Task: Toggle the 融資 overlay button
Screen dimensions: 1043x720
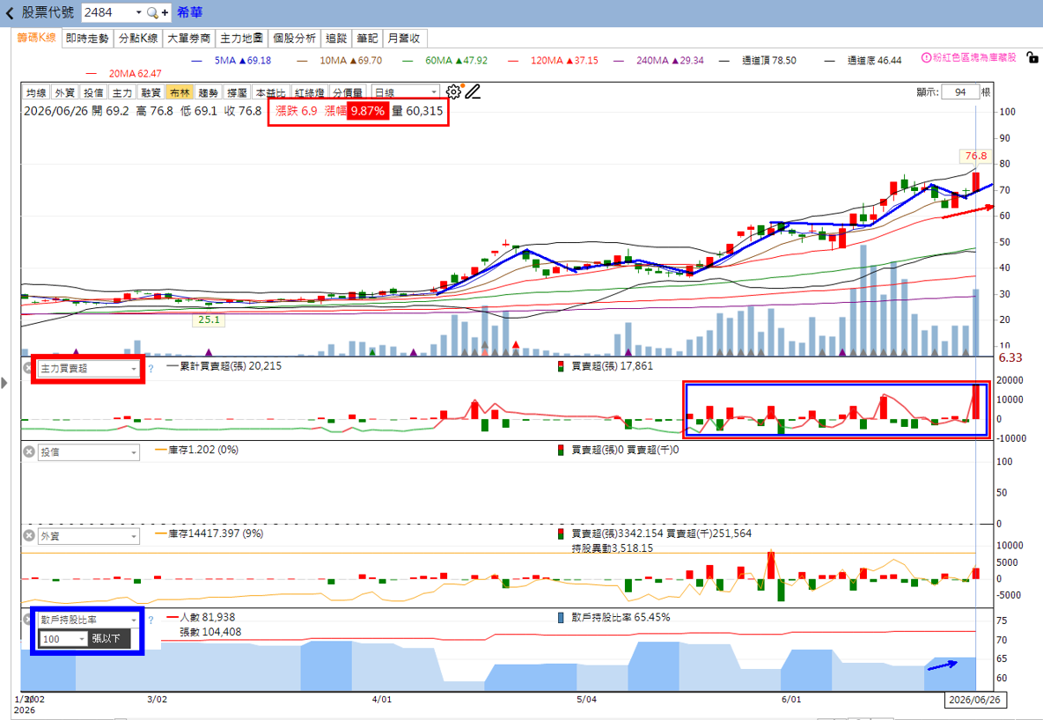Action: pos(151,92)
